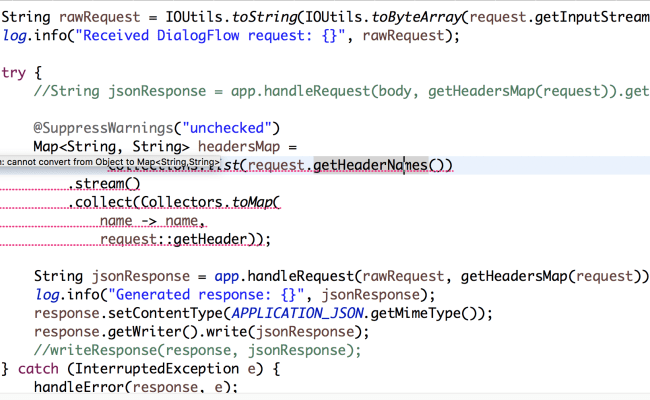Click the 'catch' keyword
The image size is (650, 400).
(x=38, y=368)
